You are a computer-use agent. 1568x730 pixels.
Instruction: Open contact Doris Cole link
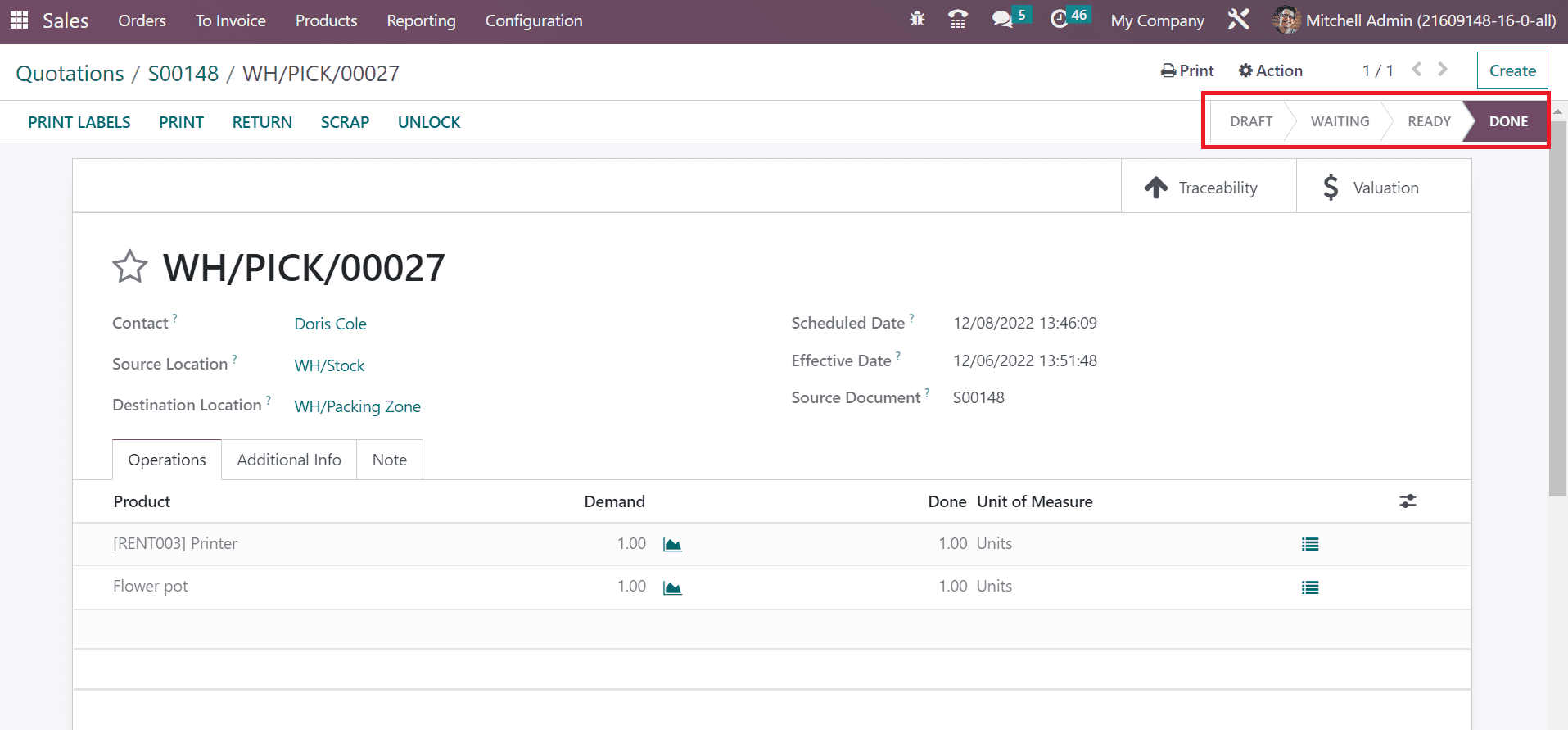click(x=330, y=324)
